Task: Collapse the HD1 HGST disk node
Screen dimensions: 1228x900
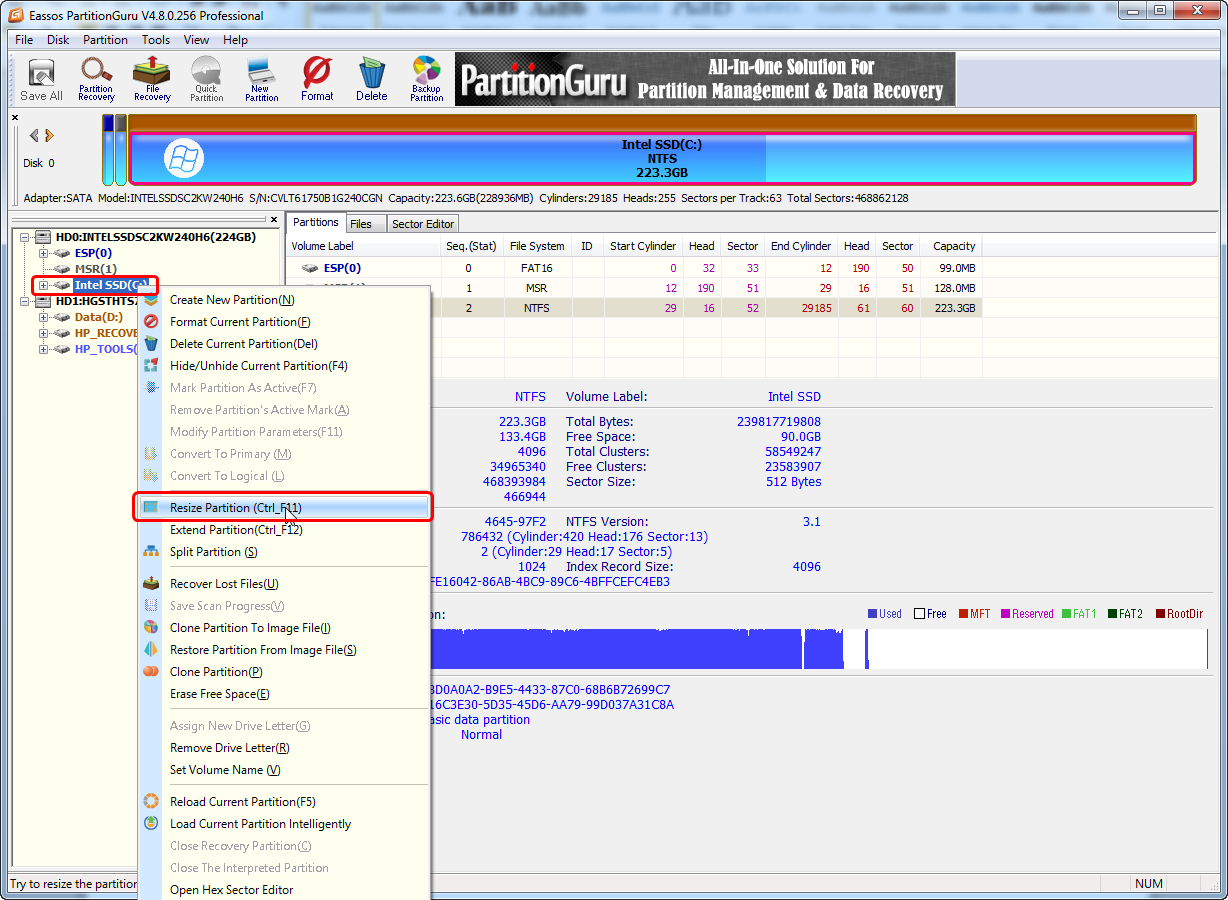Action: tap(25, 301)
